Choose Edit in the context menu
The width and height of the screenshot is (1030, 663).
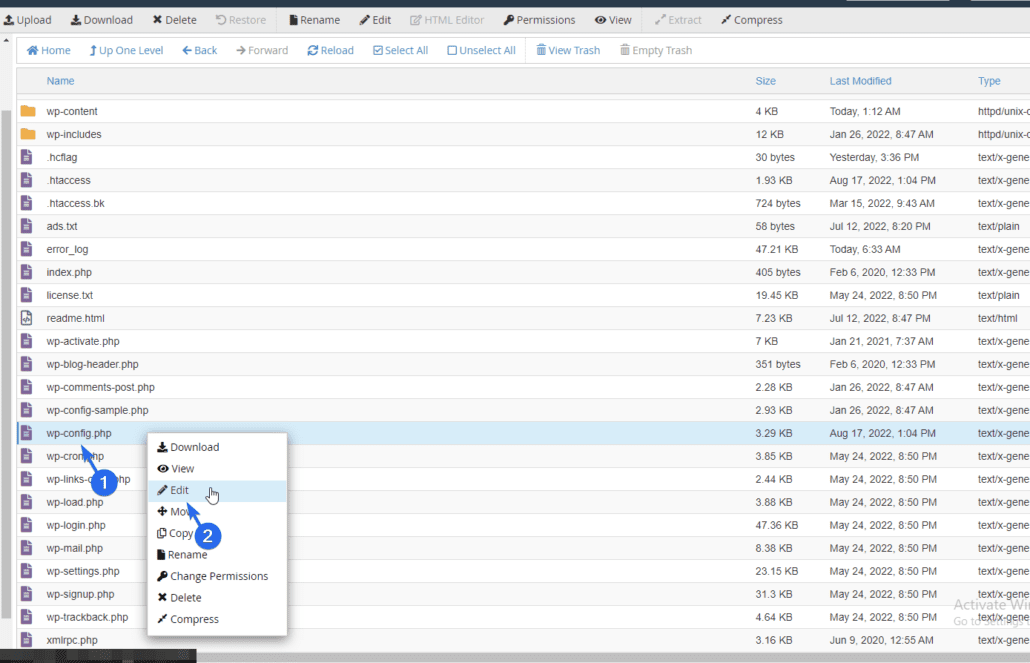(217, 490)
